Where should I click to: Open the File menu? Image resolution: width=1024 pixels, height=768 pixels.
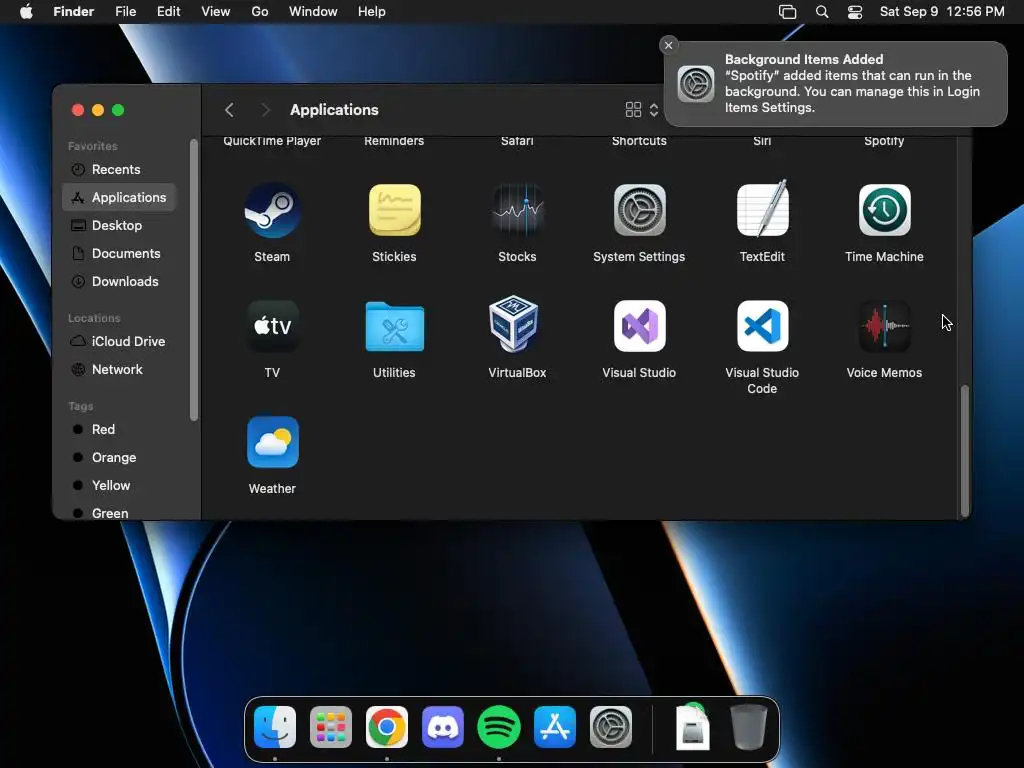(x=125, y=12)
